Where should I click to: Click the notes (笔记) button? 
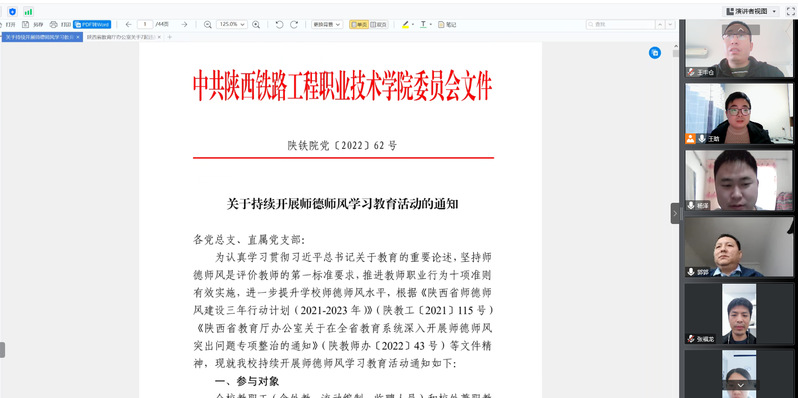447,24
